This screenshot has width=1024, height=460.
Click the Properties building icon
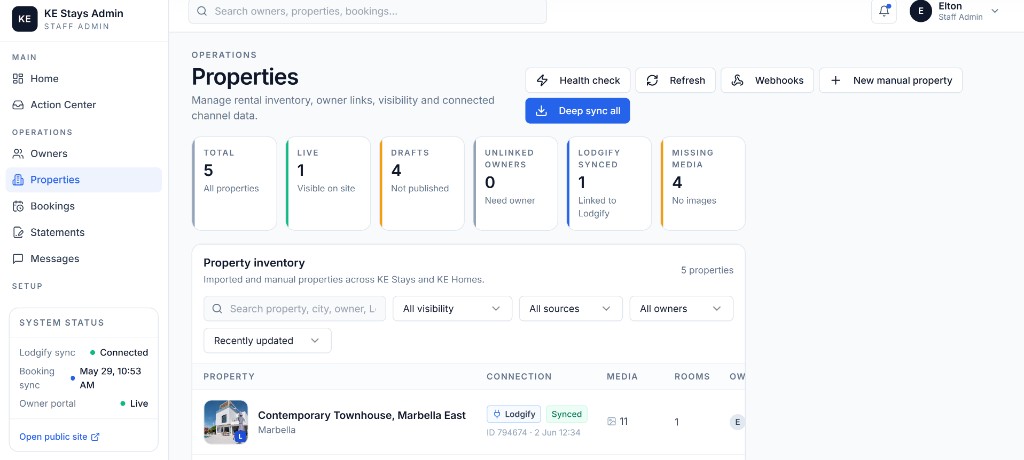18,180
